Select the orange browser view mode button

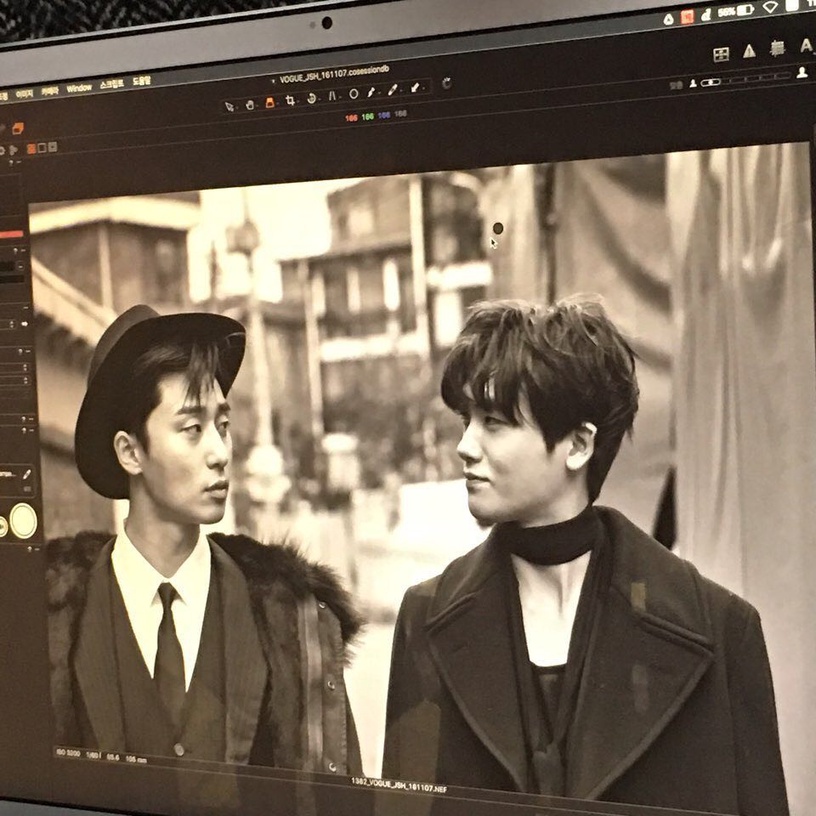(x=31, y=149)
